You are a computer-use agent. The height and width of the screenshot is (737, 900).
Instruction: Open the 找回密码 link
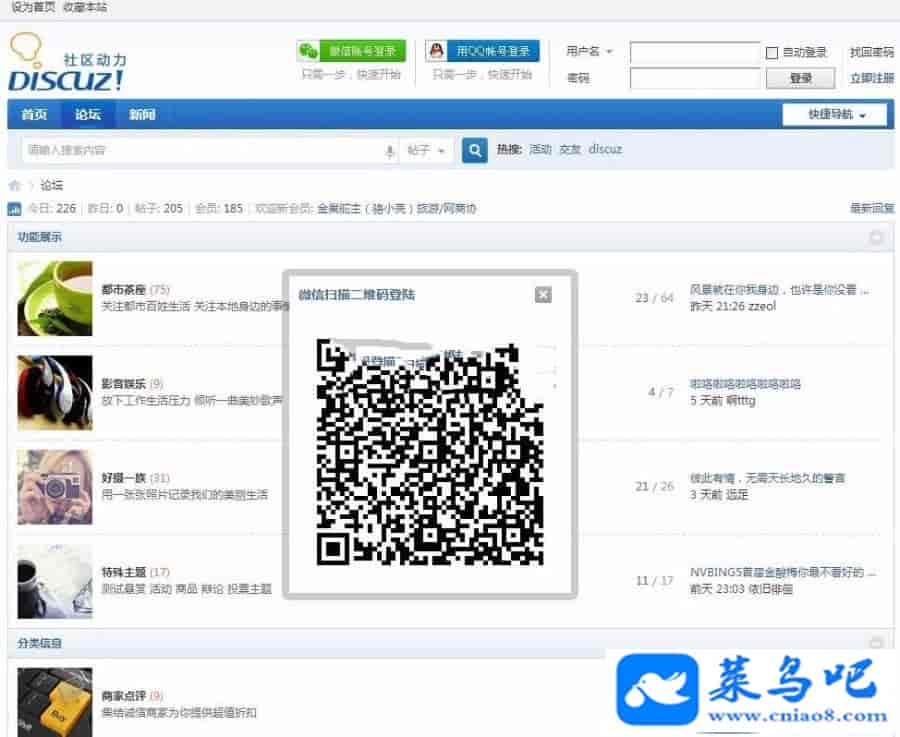[x=871, y=52]
